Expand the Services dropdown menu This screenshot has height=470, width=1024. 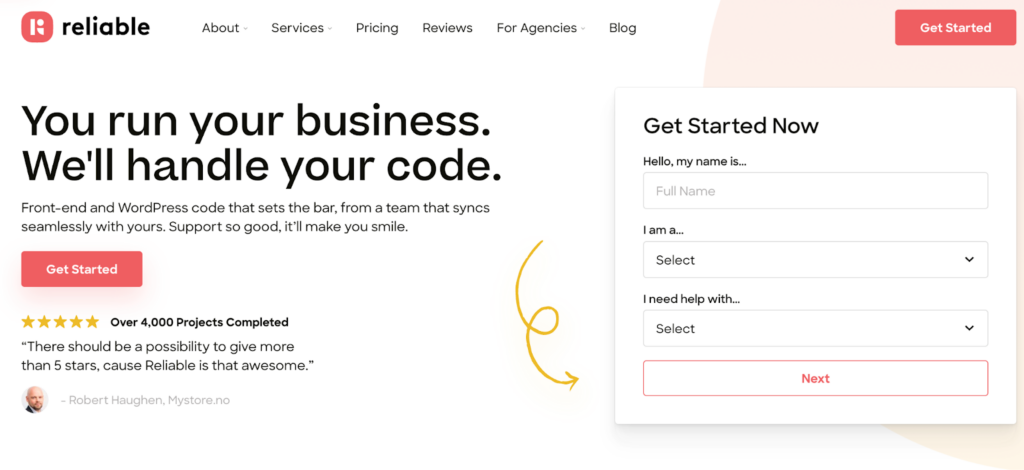coord(301,28)
